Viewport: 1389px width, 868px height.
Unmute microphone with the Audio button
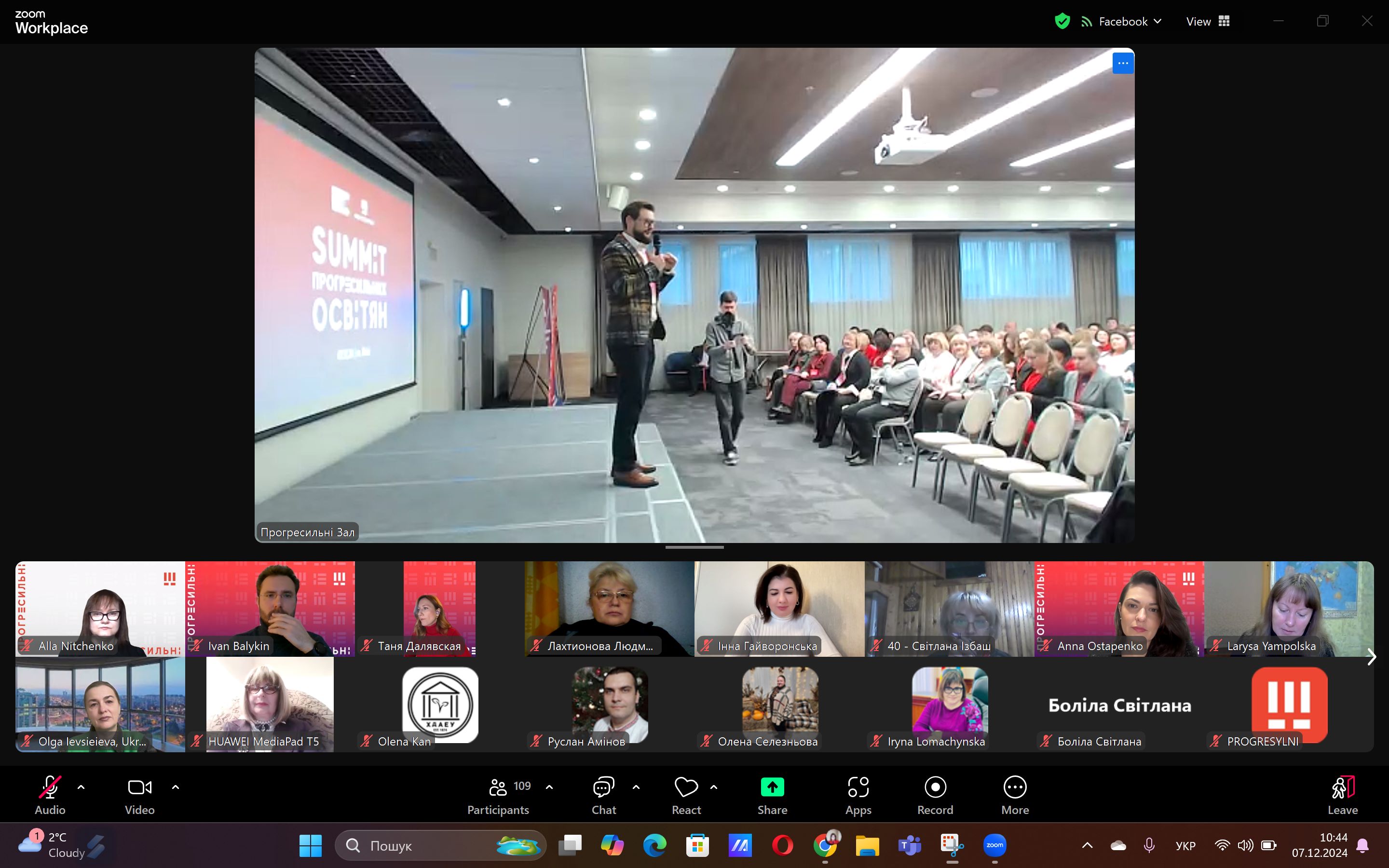point(50,795)
